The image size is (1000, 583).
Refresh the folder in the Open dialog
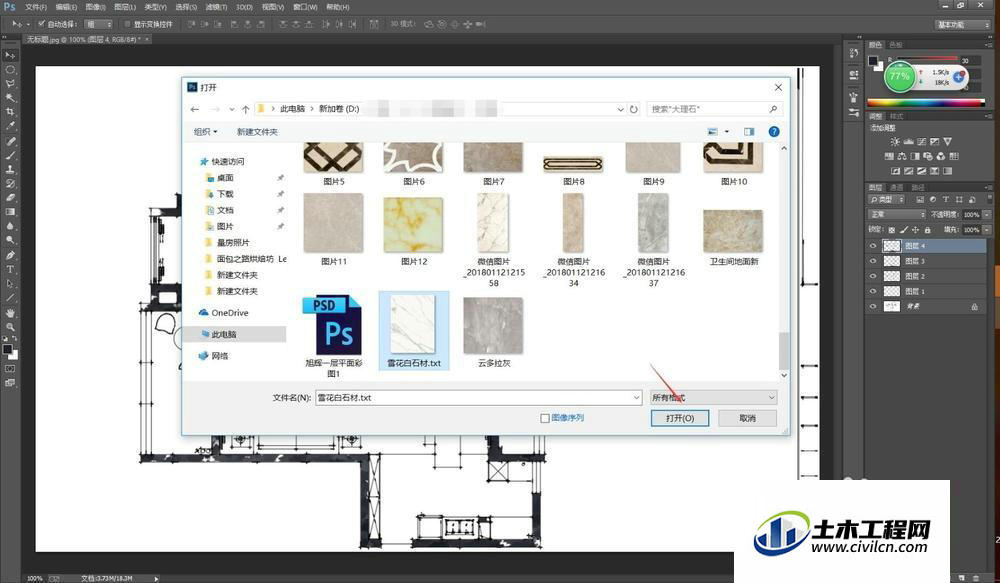[x=633, y=109]
